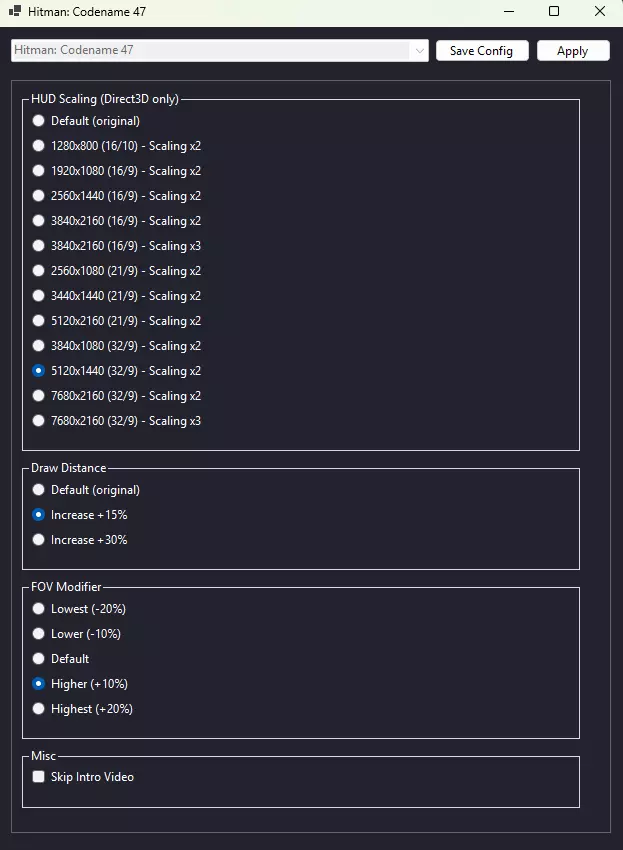Enable the Skip Intro Video checkbox

coord(39,777)
